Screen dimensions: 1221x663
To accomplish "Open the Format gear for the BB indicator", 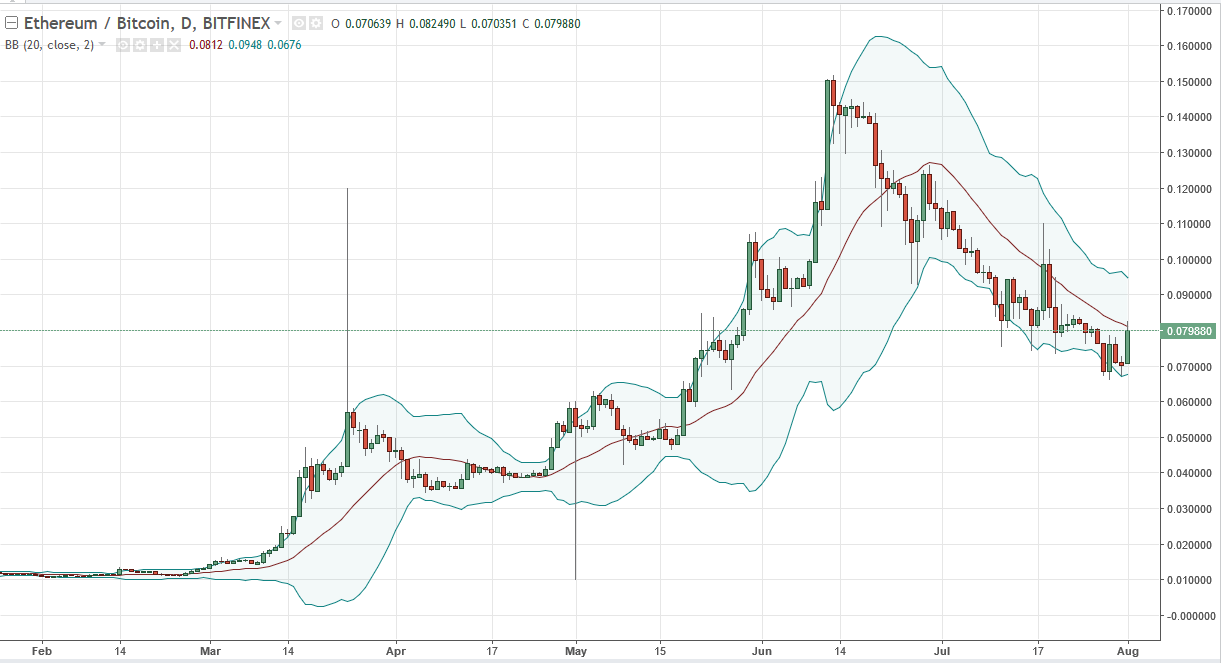I will (x=140, y=45).
